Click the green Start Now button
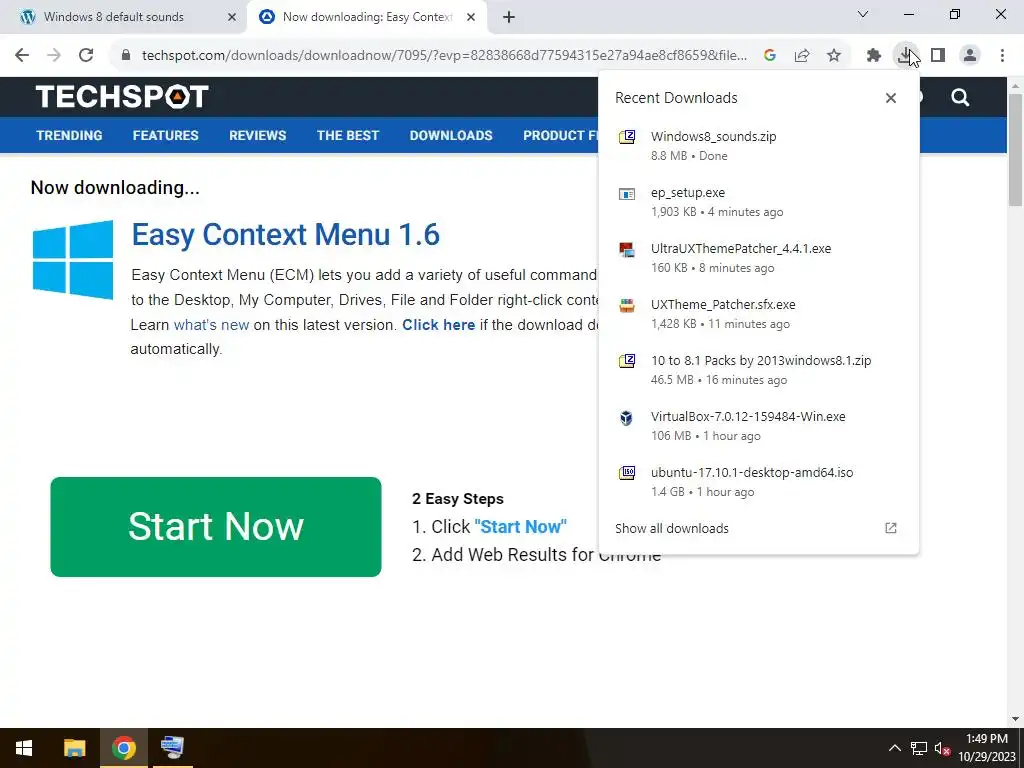1024x768 pixels. coord(216,526)
